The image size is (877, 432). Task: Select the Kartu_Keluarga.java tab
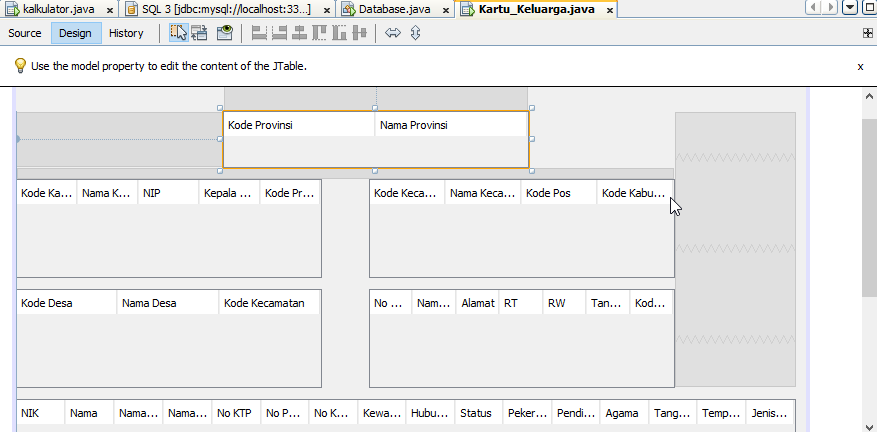click(x=536, y=10)
